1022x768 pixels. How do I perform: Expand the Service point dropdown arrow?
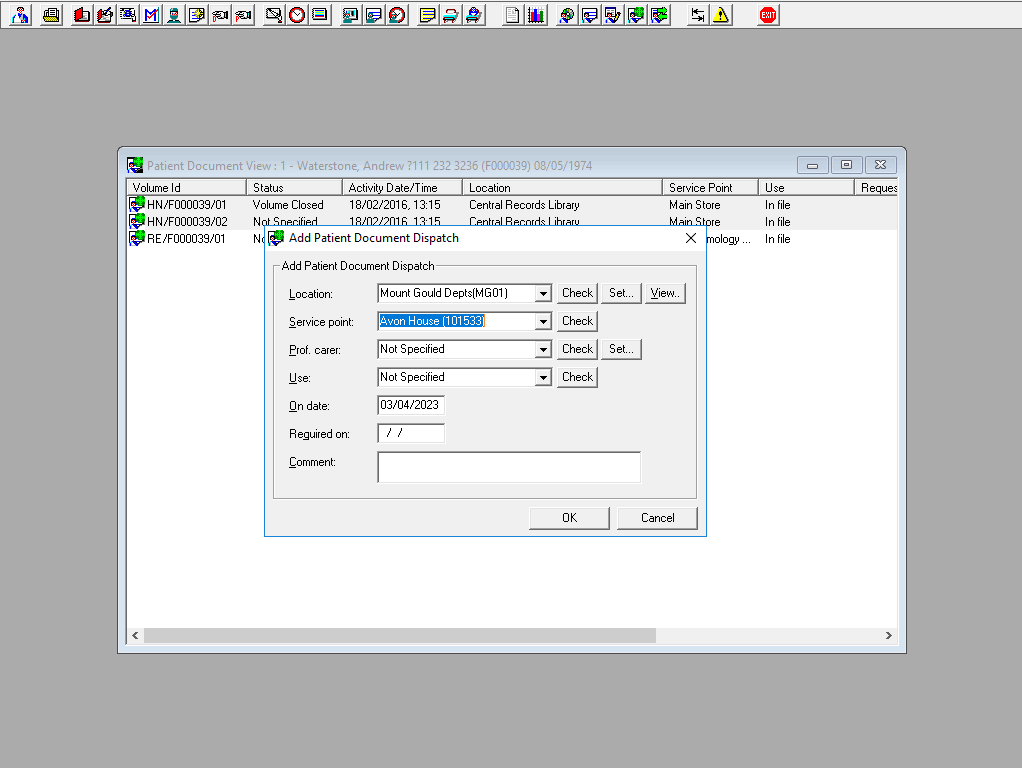pos(543,321)
